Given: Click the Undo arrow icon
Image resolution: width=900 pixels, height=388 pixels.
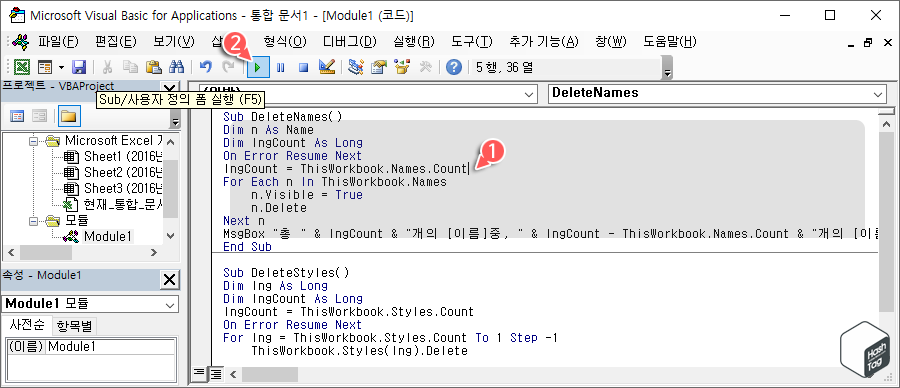Looking at the screenshot, I should pos(205,68).
